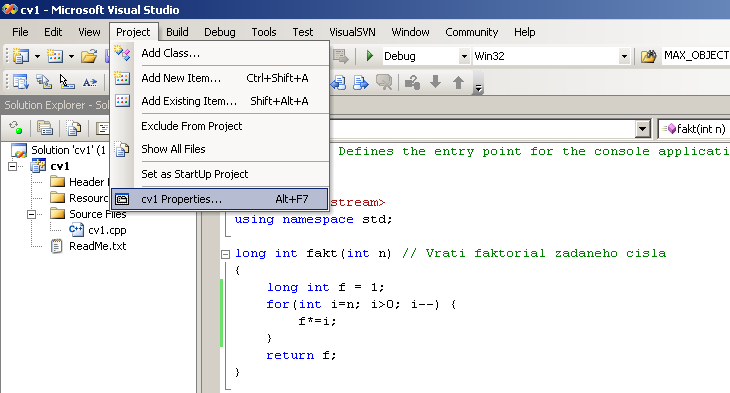The width and height of the screenshot is (730, 393).
Task: Collapse the Source Files folder
Action: 32,214
